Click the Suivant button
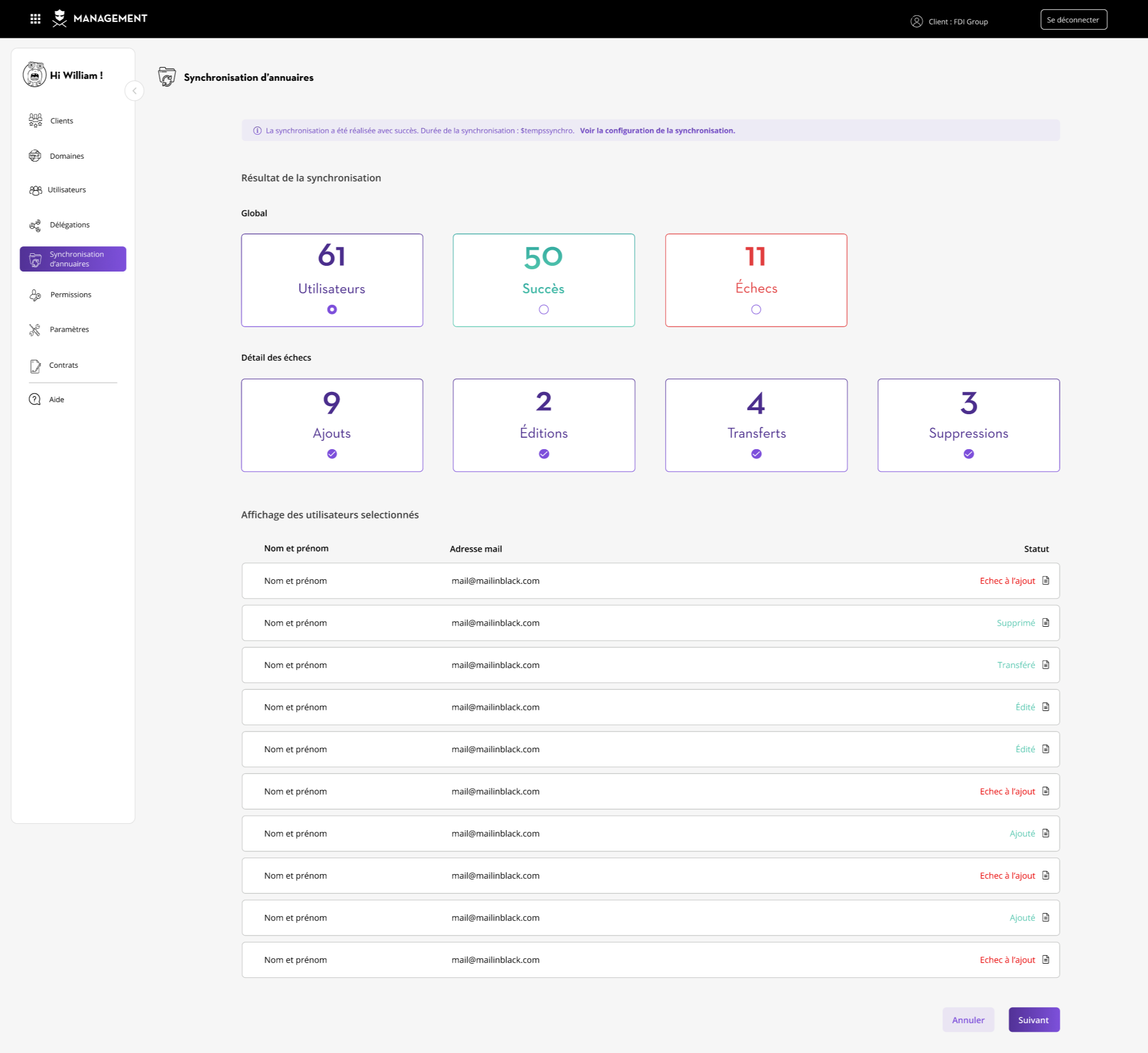Viewport: 1148px width, 1053px height. (x=1033, y=1020)
